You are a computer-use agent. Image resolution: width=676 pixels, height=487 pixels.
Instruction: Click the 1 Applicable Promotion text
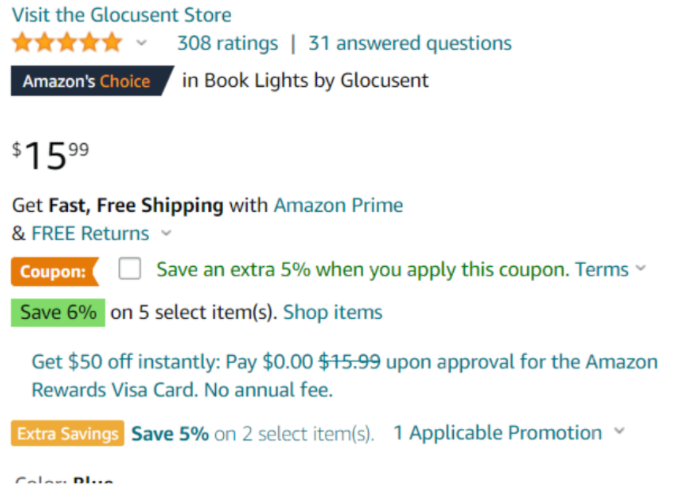click(497, 433)
